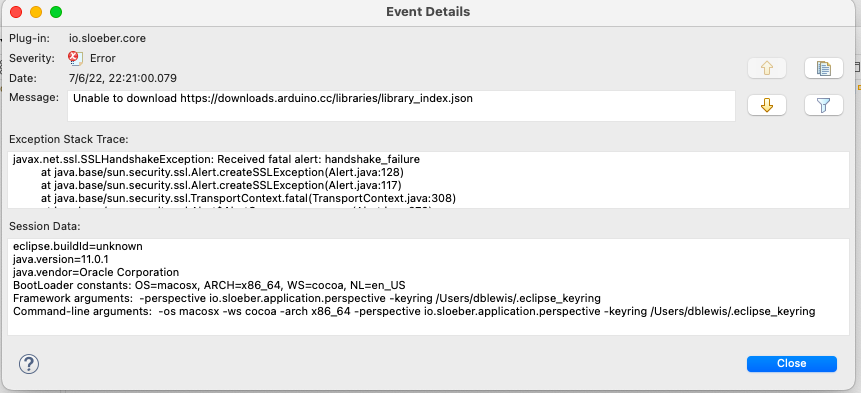Click inside the Message text field
The image size is (861, 393).
(401, 106)
